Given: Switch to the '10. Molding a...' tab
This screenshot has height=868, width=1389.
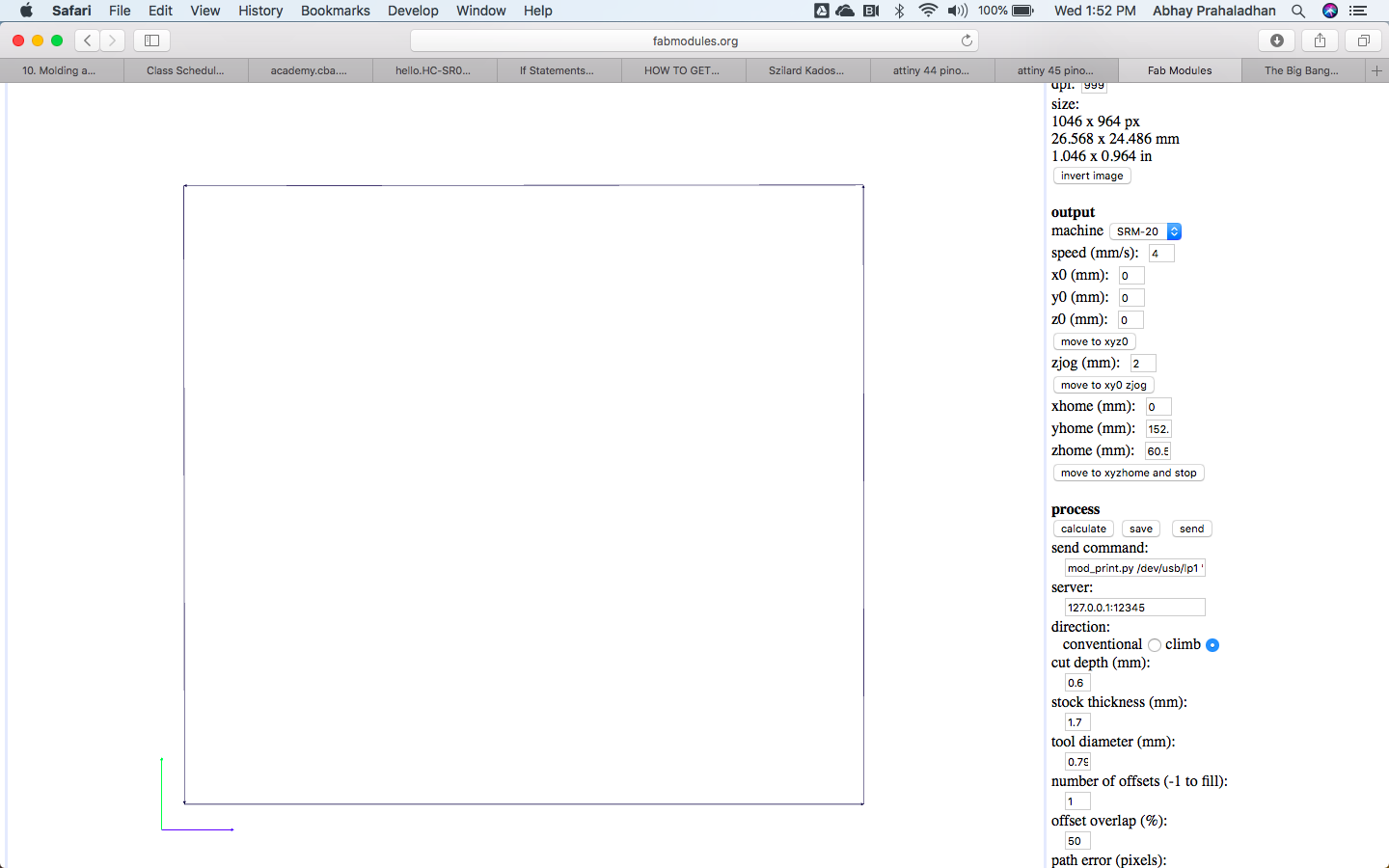Looking at the screenshot, I should (x=59, y=70).
